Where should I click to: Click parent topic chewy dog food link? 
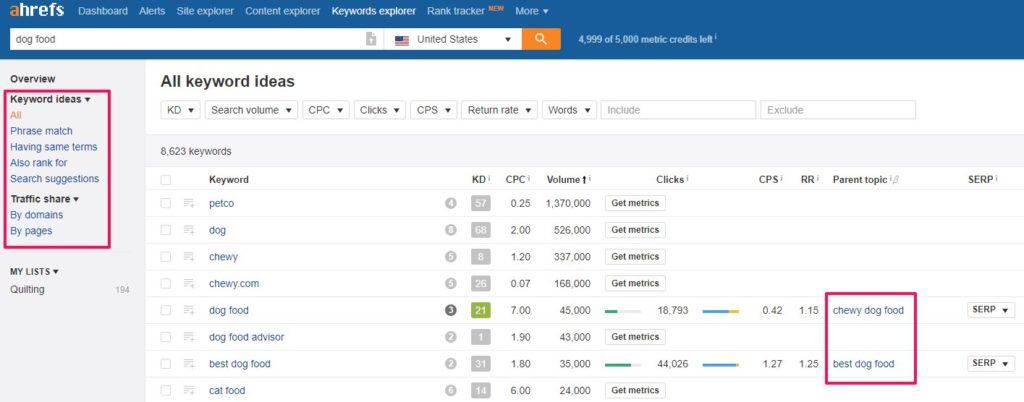868,311
